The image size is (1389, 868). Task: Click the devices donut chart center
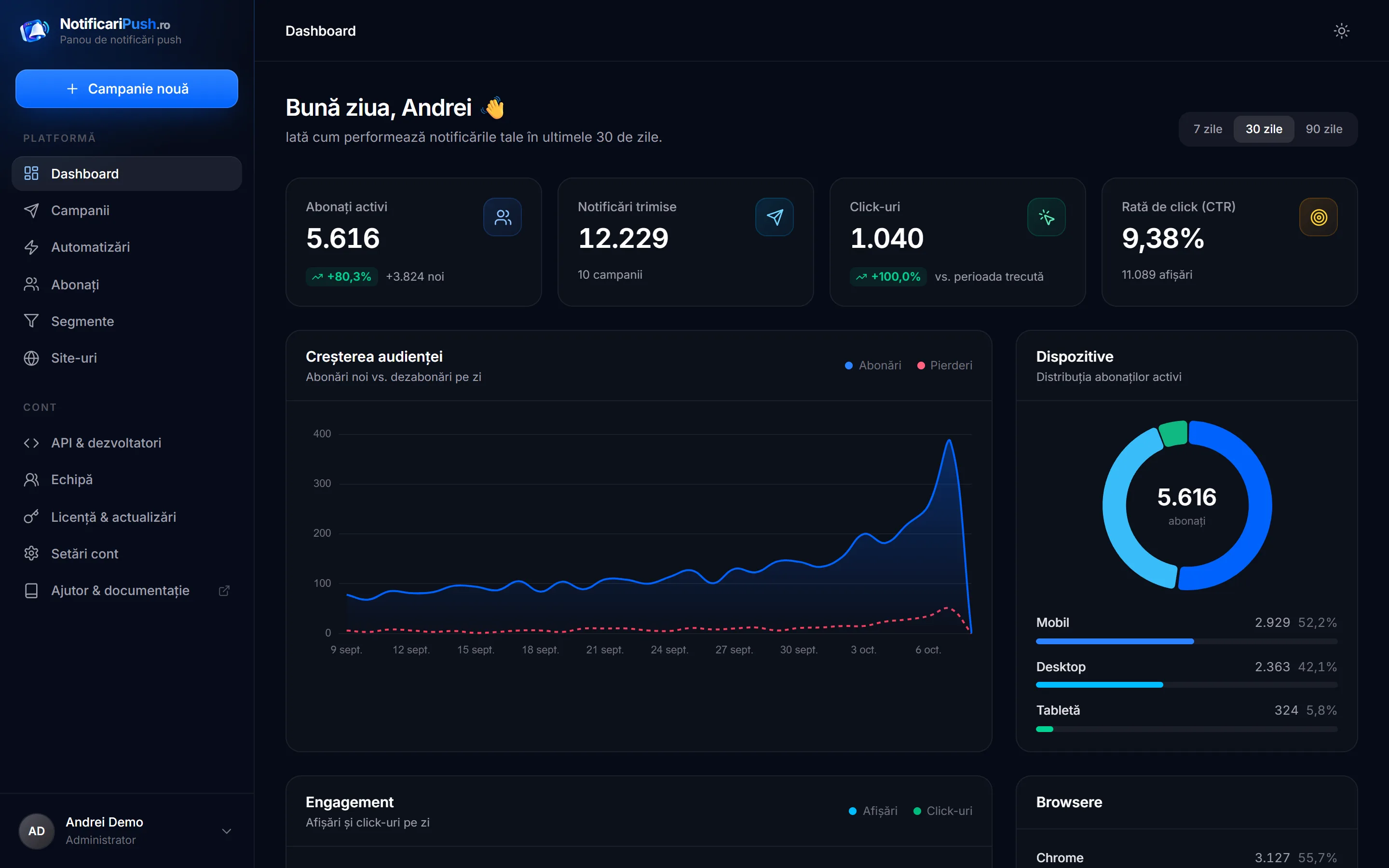click(x=1187, y=505)
